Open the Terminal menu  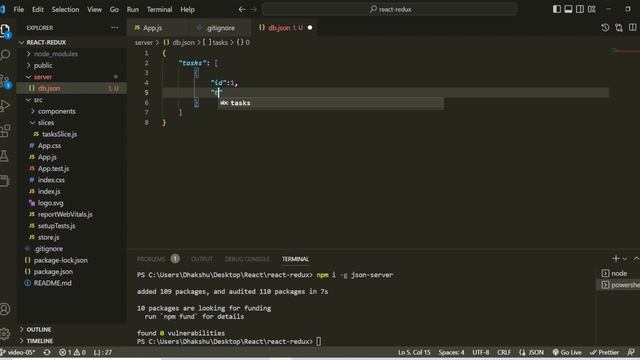click(x=159, y=9)
